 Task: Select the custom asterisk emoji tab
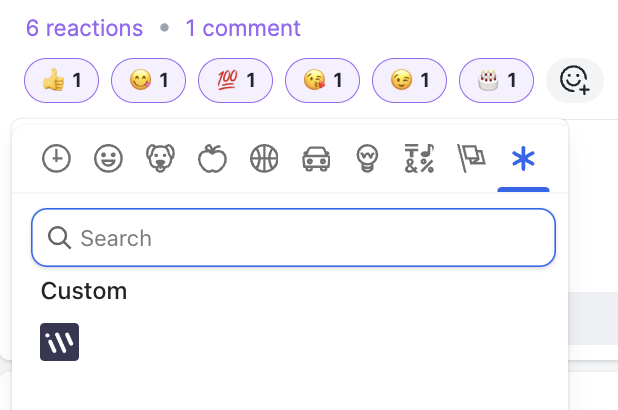523,158
